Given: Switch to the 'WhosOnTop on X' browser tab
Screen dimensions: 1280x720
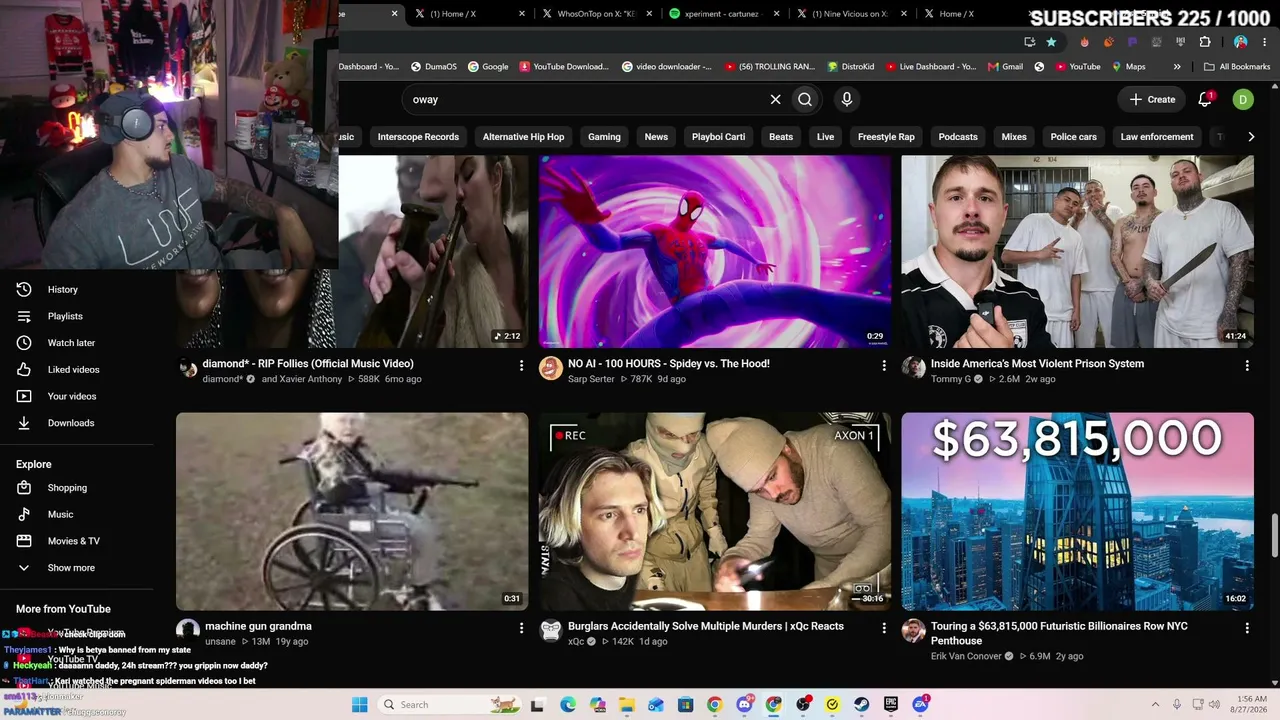Looking at the screenshot, I should 595,14.
